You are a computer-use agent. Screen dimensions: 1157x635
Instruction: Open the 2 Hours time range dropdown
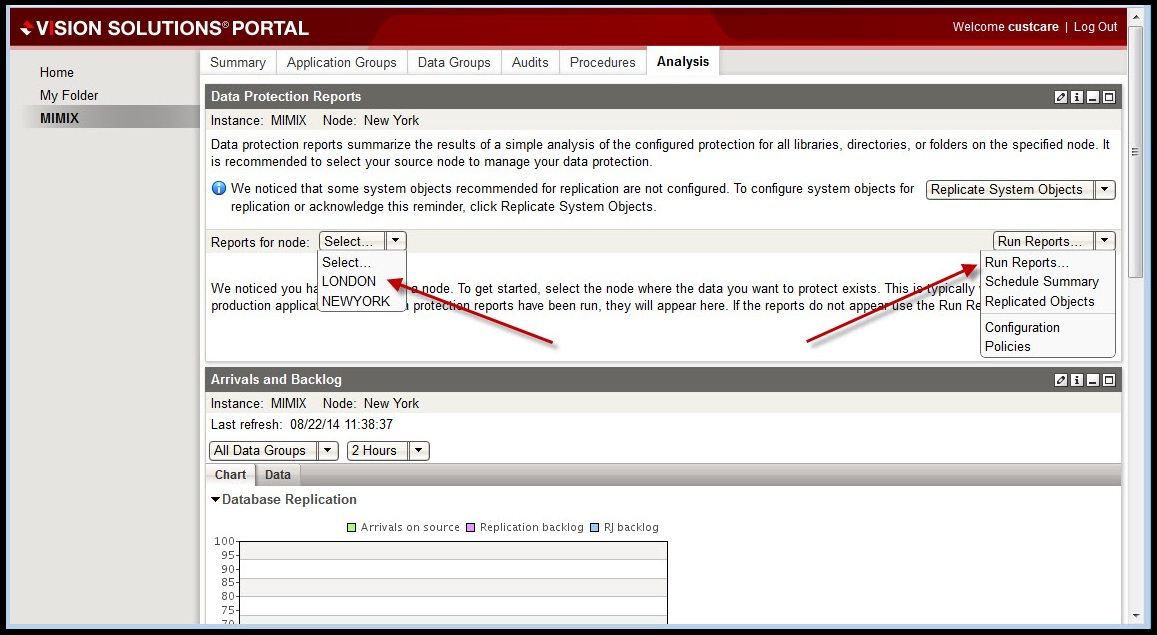(419, 451)
